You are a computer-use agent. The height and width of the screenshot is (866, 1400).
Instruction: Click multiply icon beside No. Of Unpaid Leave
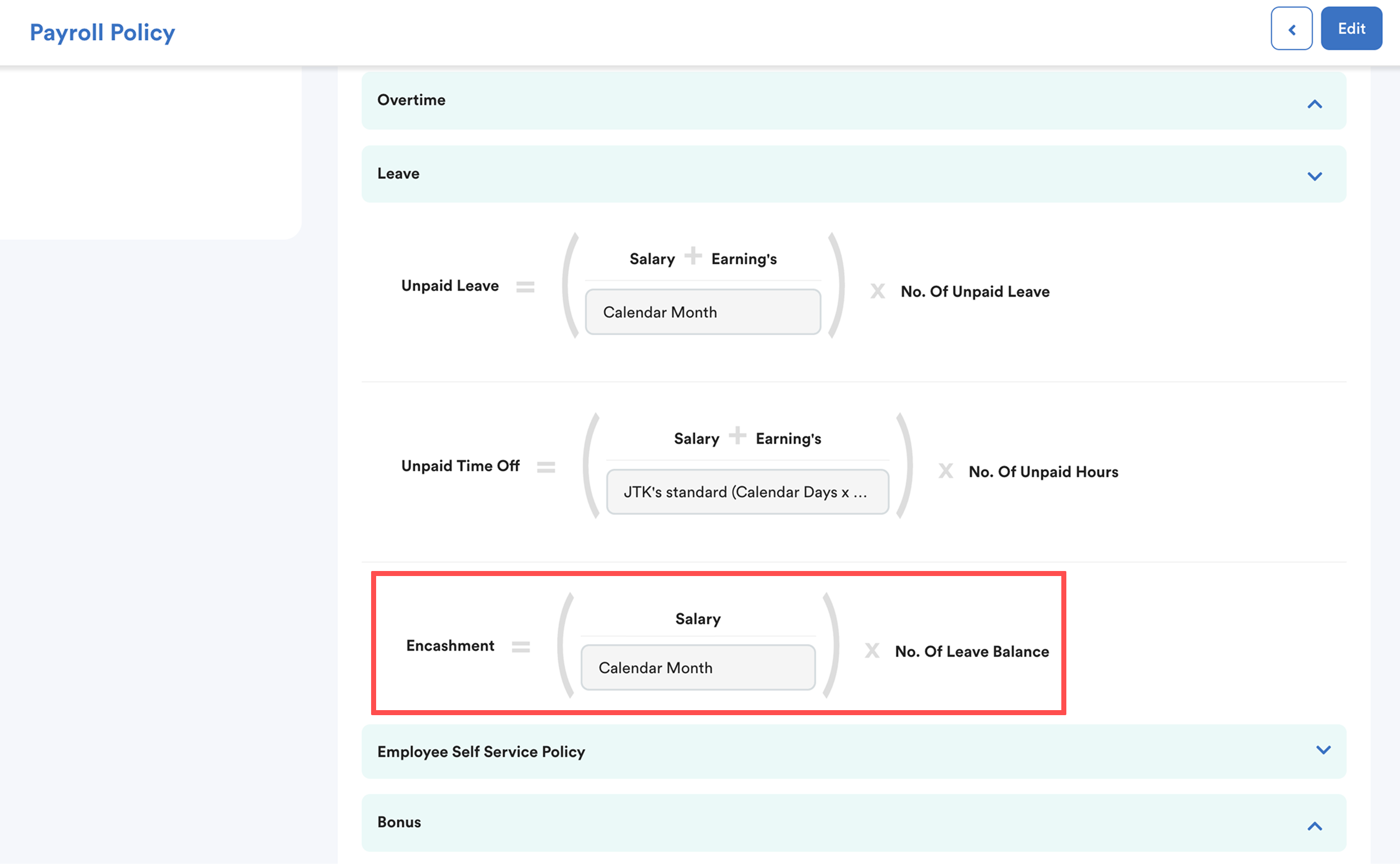pyautogui.click(x=877, y=291)
